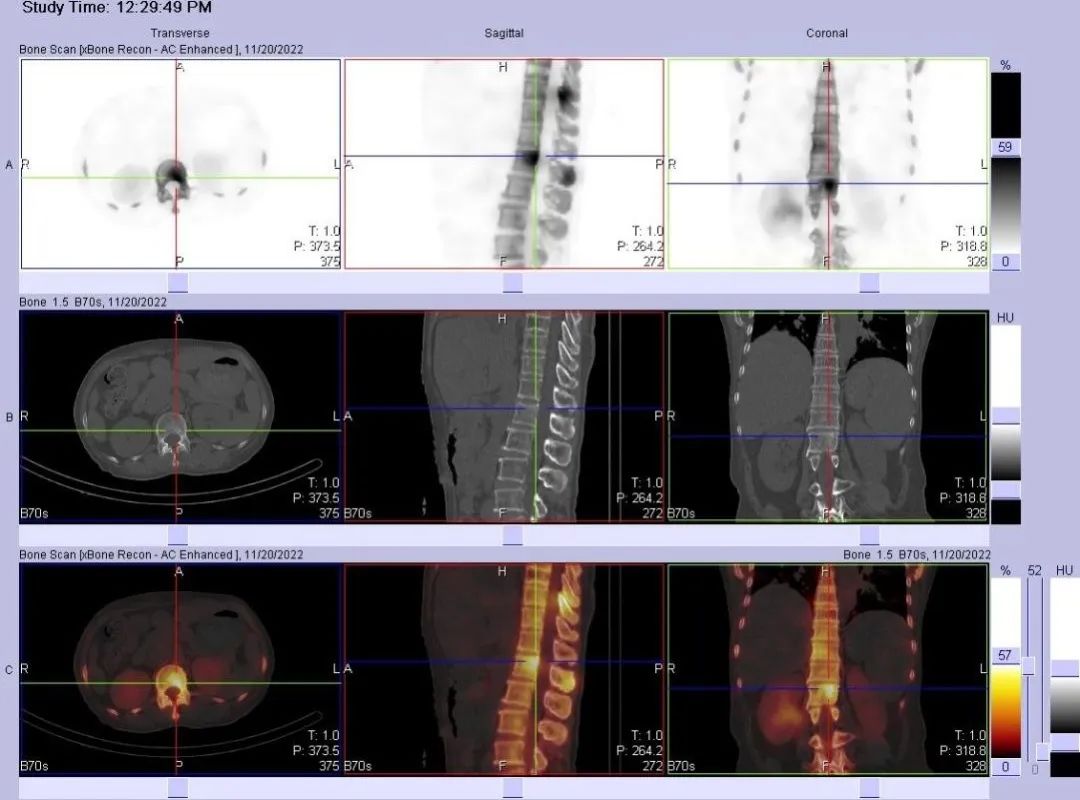The width and height of the screenshot is (1080, 800).
Task: Click row A's Bone Scan xBone Recon series label
Action: click(x=161, y=50)
